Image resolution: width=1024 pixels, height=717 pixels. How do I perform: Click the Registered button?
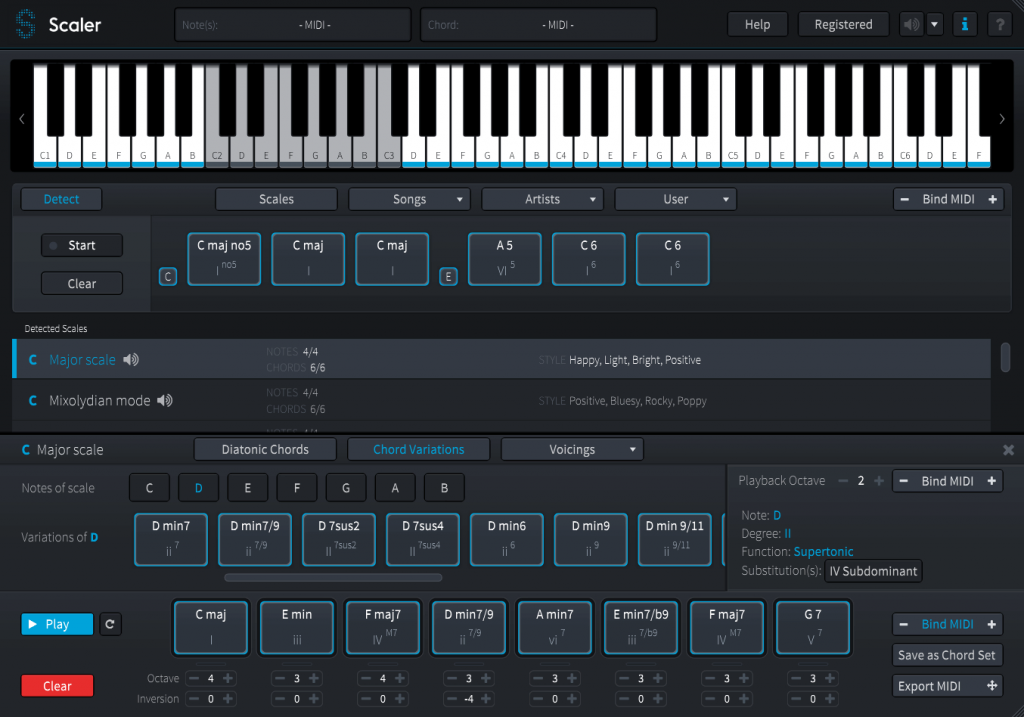[x=843, y=25]
